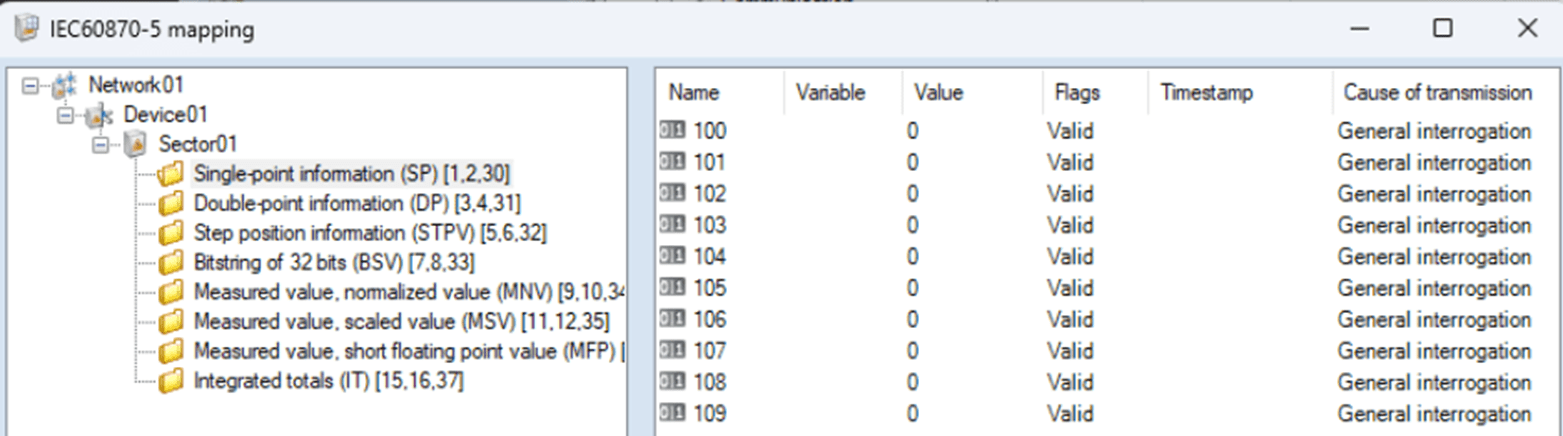Click the data point icon for row 106
The width and height of the screenshot is (1563, 436).
pos(672,319)
